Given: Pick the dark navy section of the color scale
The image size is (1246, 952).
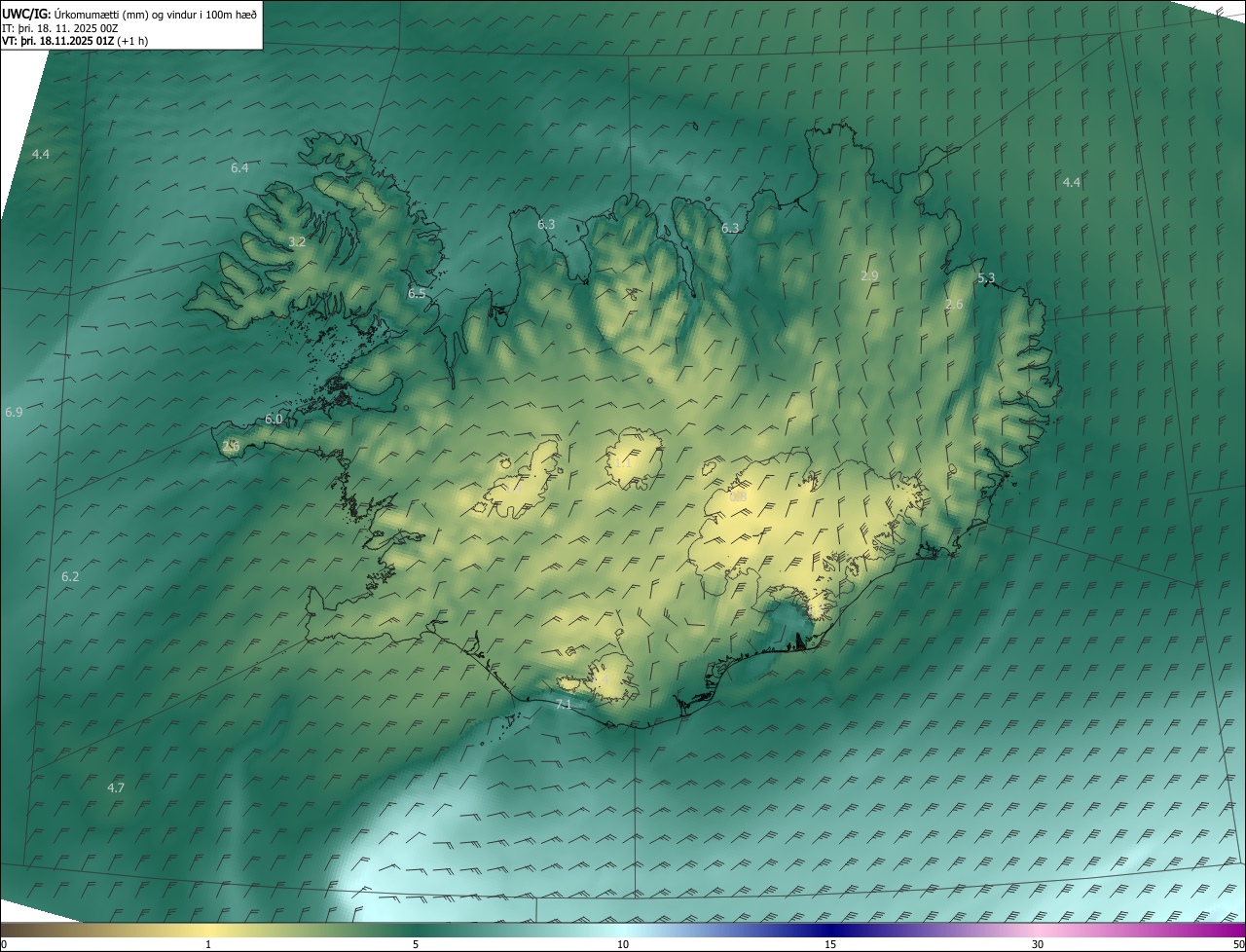Looking at the screenshot, I should coord(830,931).
